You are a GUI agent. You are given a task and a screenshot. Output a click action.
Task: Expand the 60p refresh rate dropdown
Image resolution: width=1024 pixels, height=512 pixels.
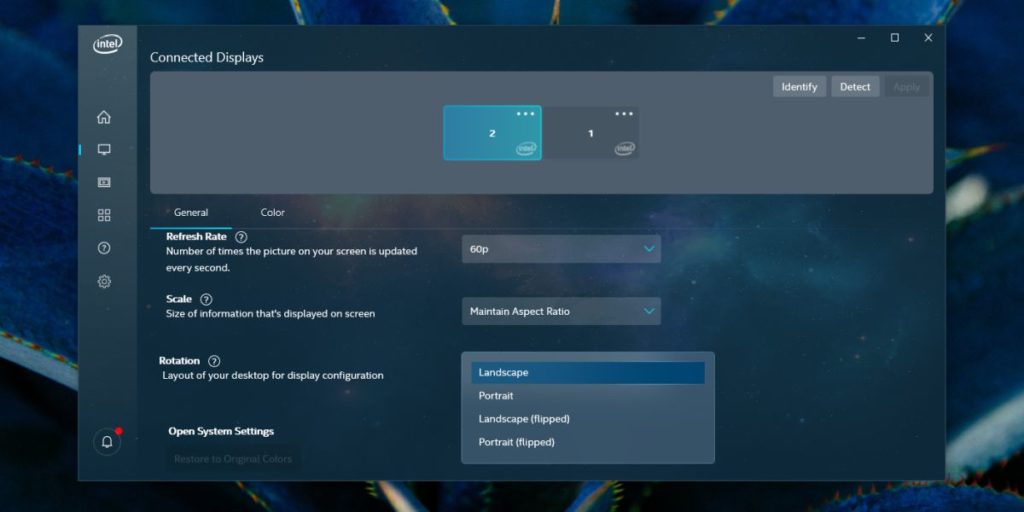pos(561,249)
